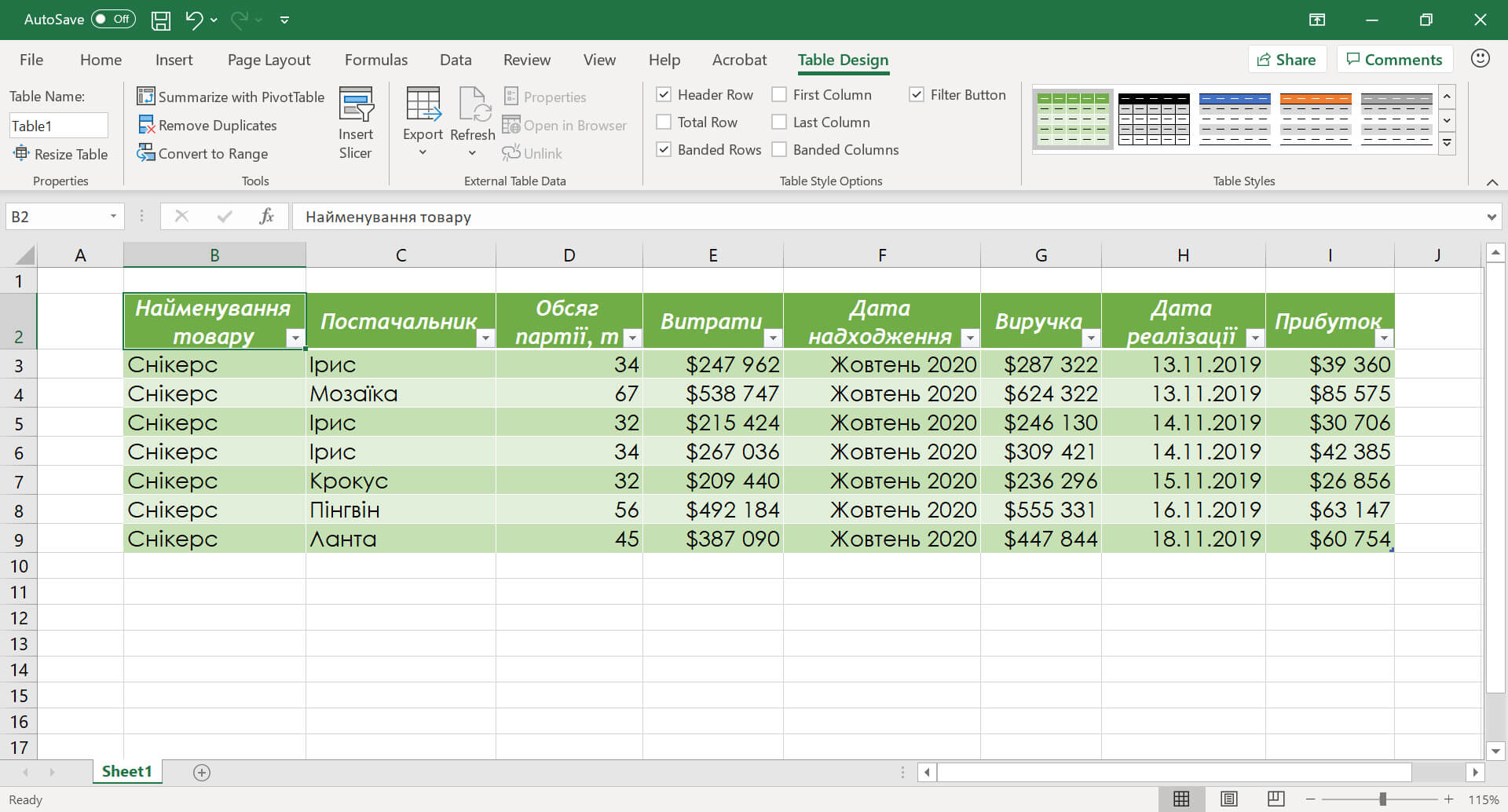Enable the Total Row option
Screen dimensions: 1508x812
(664, 122)
